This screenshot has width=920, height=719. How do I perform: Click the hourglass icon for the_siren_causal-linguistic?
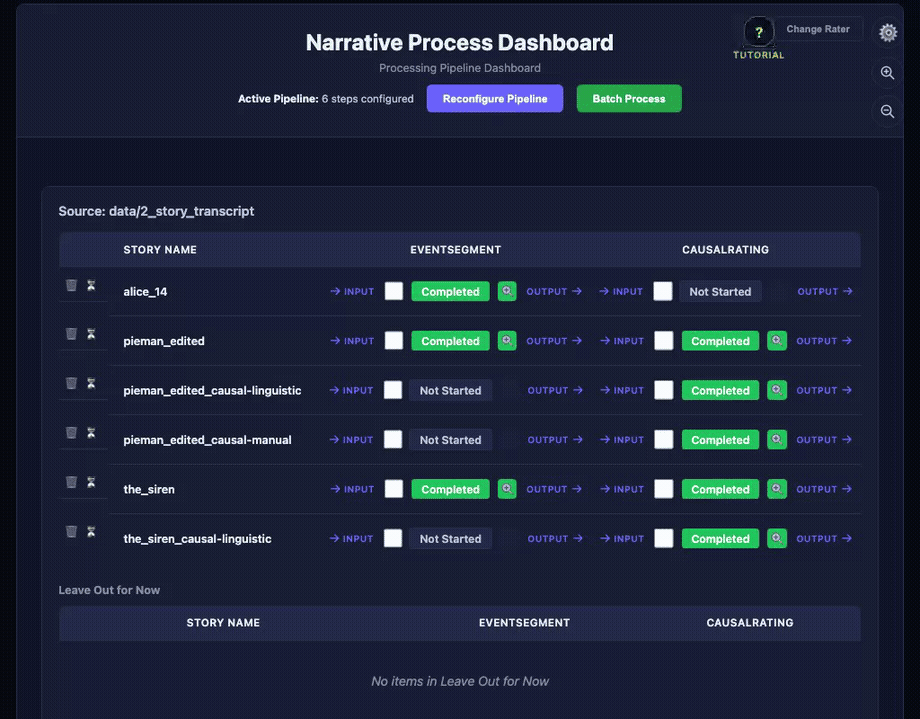pos(91,531)
